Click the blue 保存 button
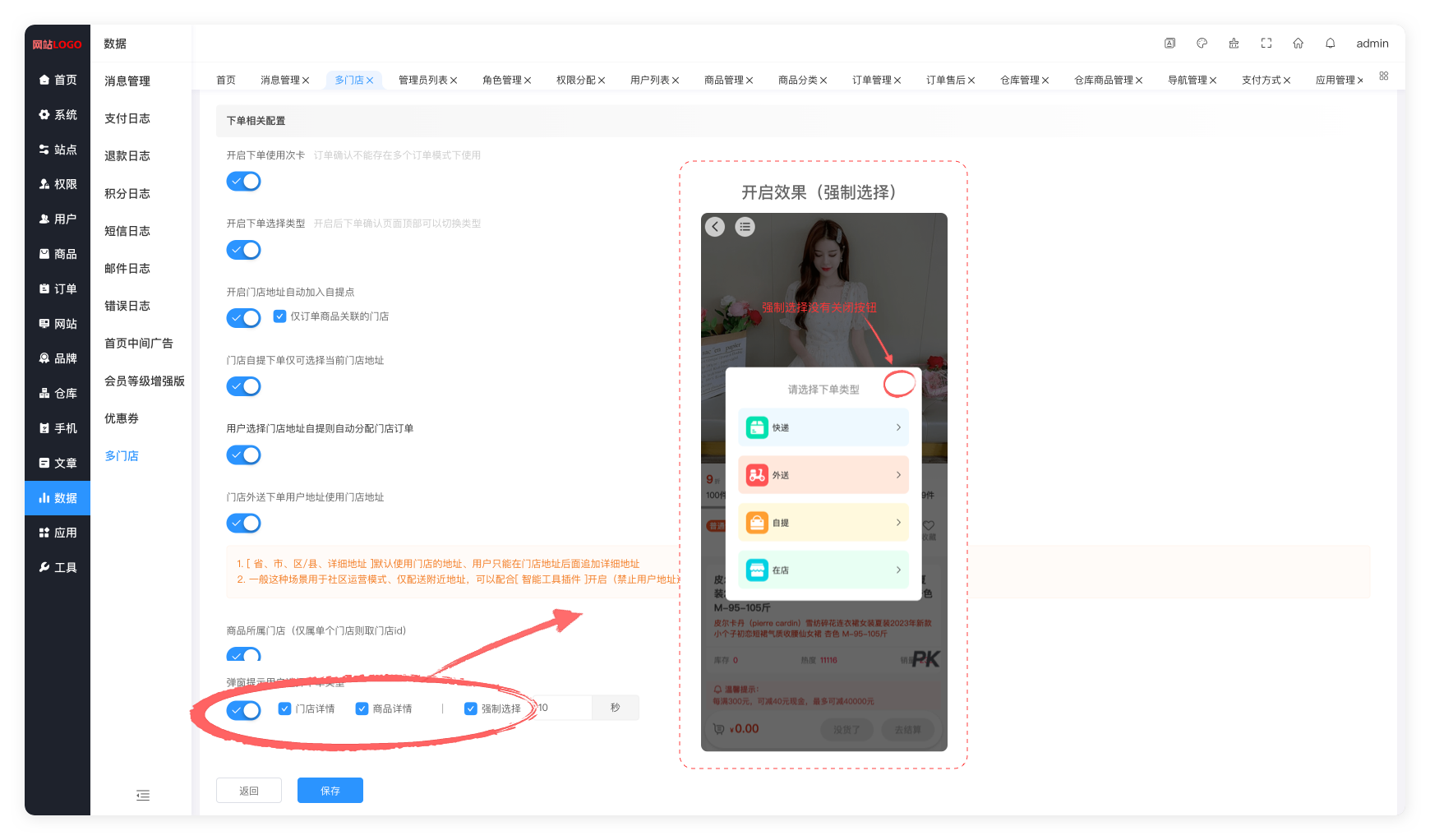This screenshot has width=1430, height=840. (x=330, y=791)
